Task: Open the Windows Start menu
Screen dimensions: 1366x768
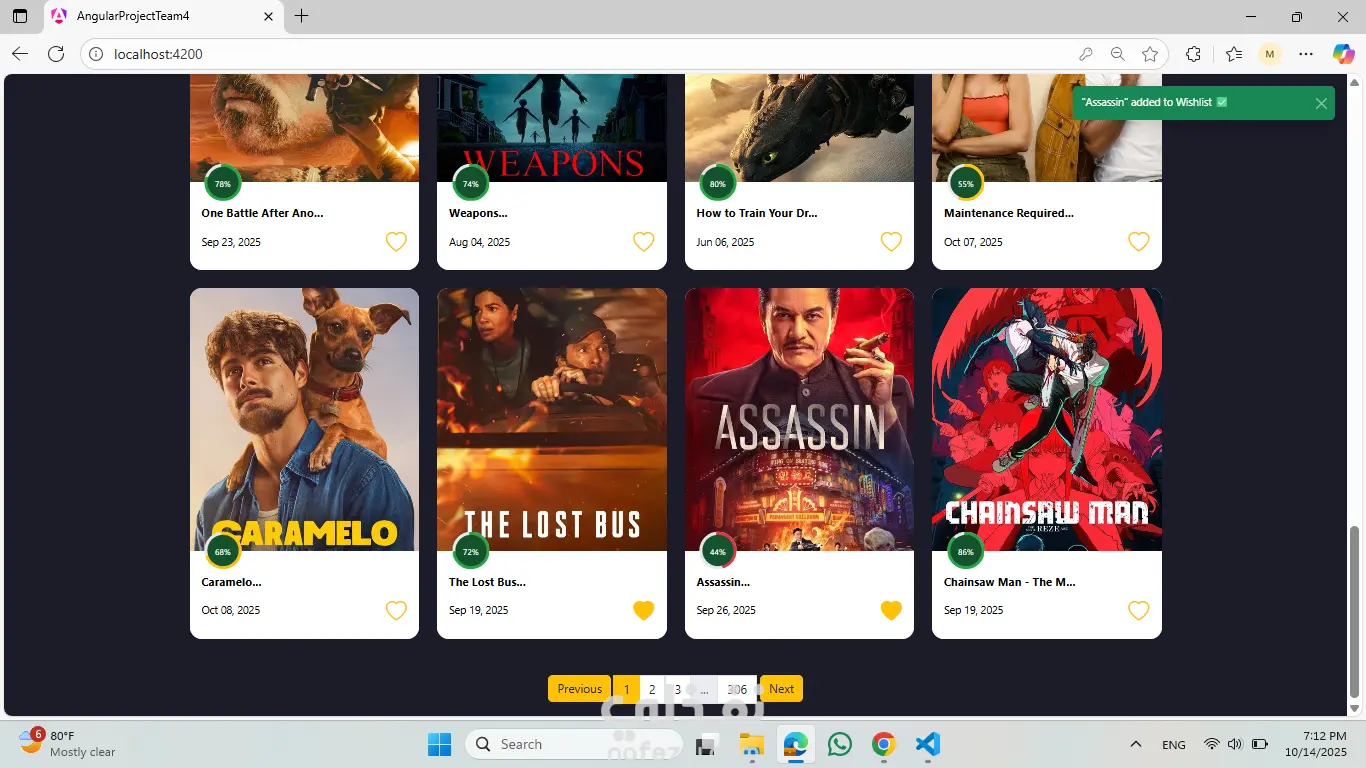Action: click(439, 744)
